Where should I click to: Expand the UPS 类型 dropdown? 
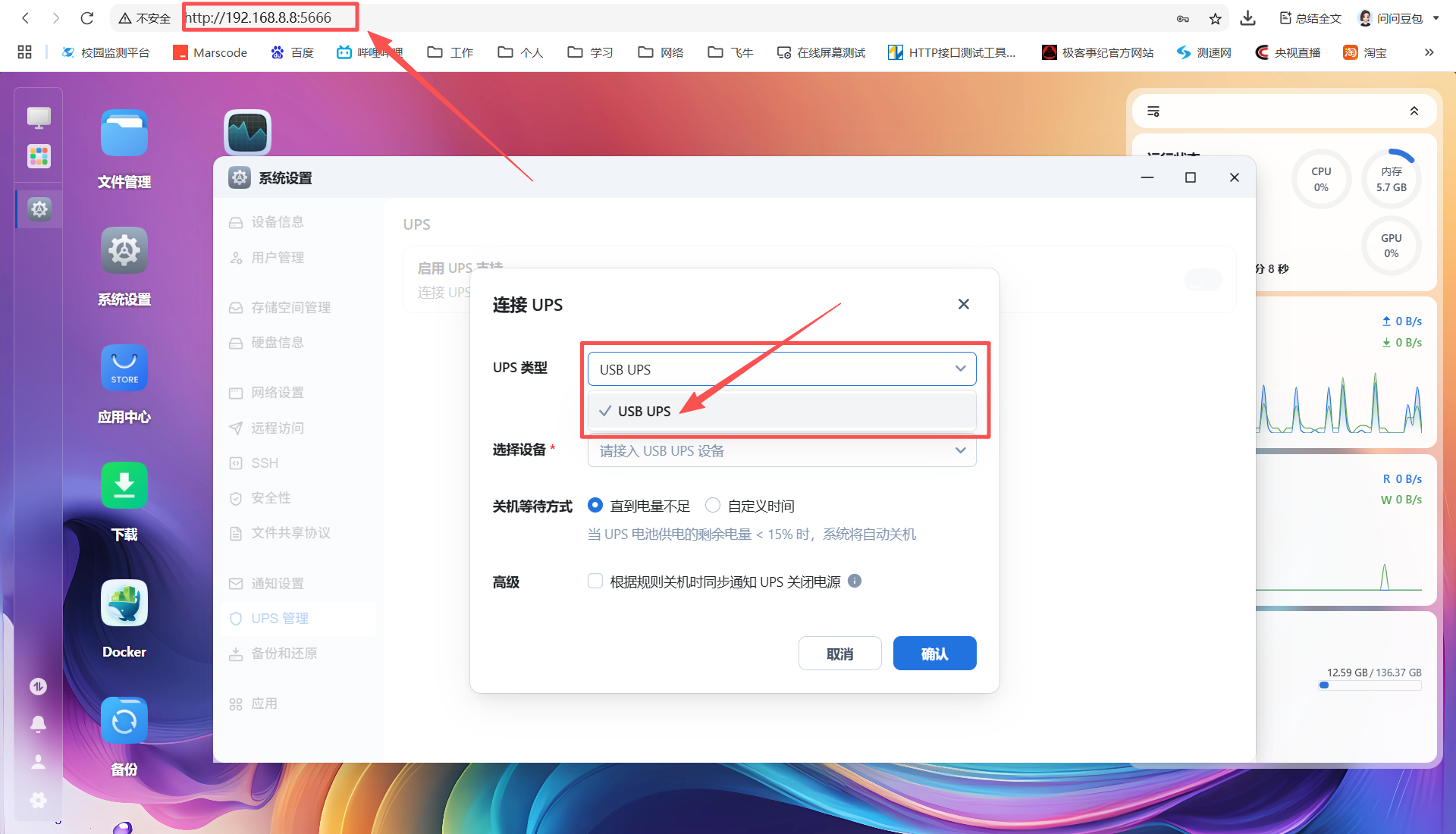(x=781, y=369)
